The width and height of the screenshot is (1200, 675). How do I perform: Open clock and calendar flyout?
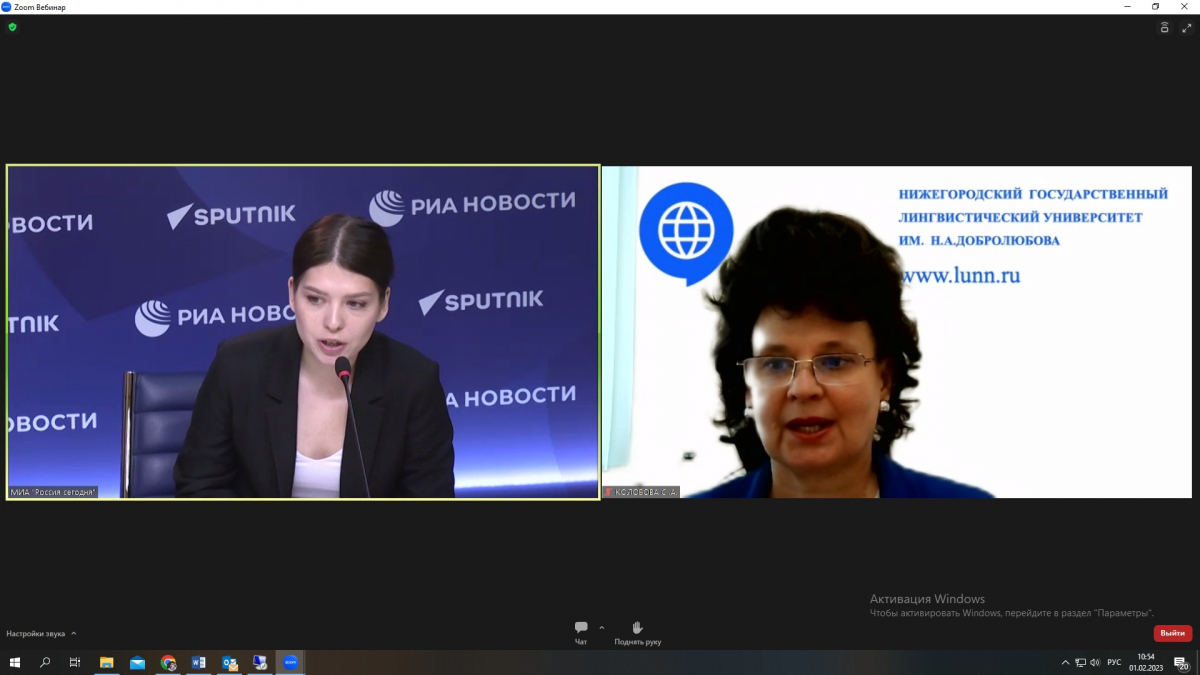[x=1145, y=662]
